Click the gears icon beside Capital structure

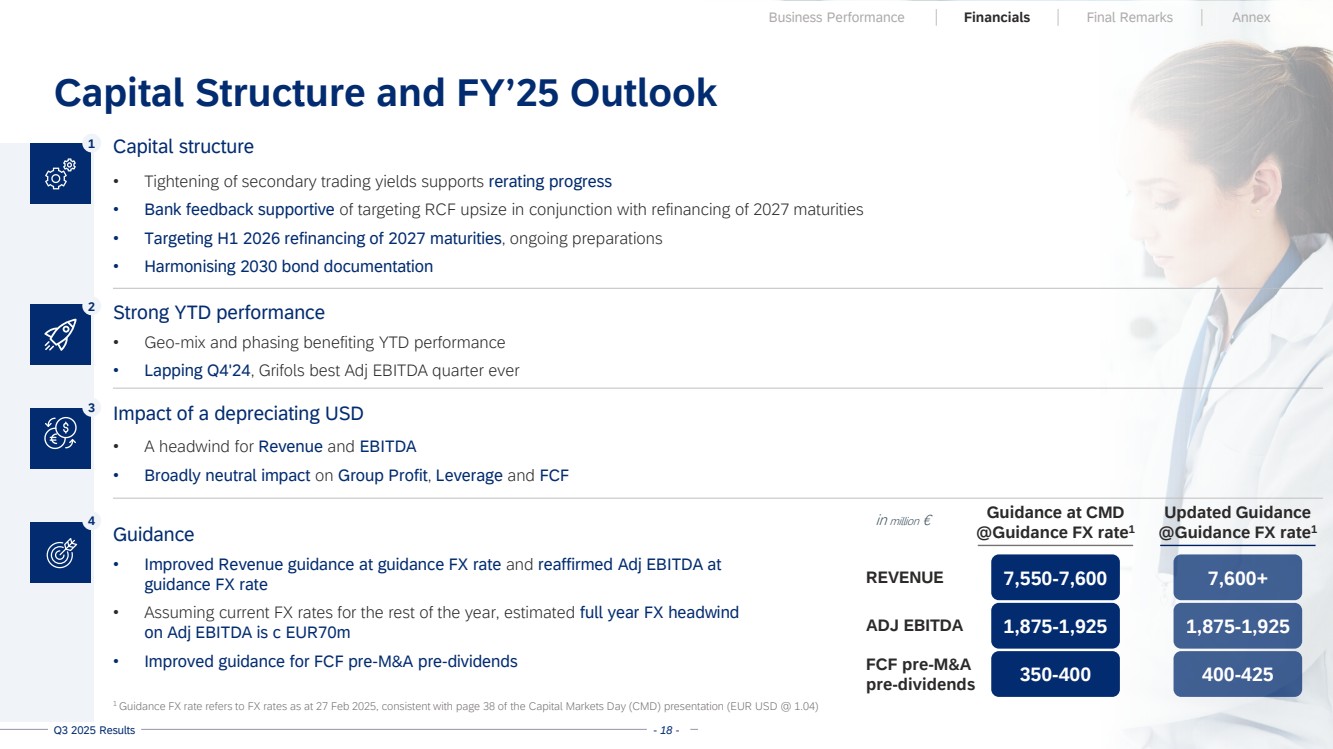pyautogui.click(x=60, y=174)
